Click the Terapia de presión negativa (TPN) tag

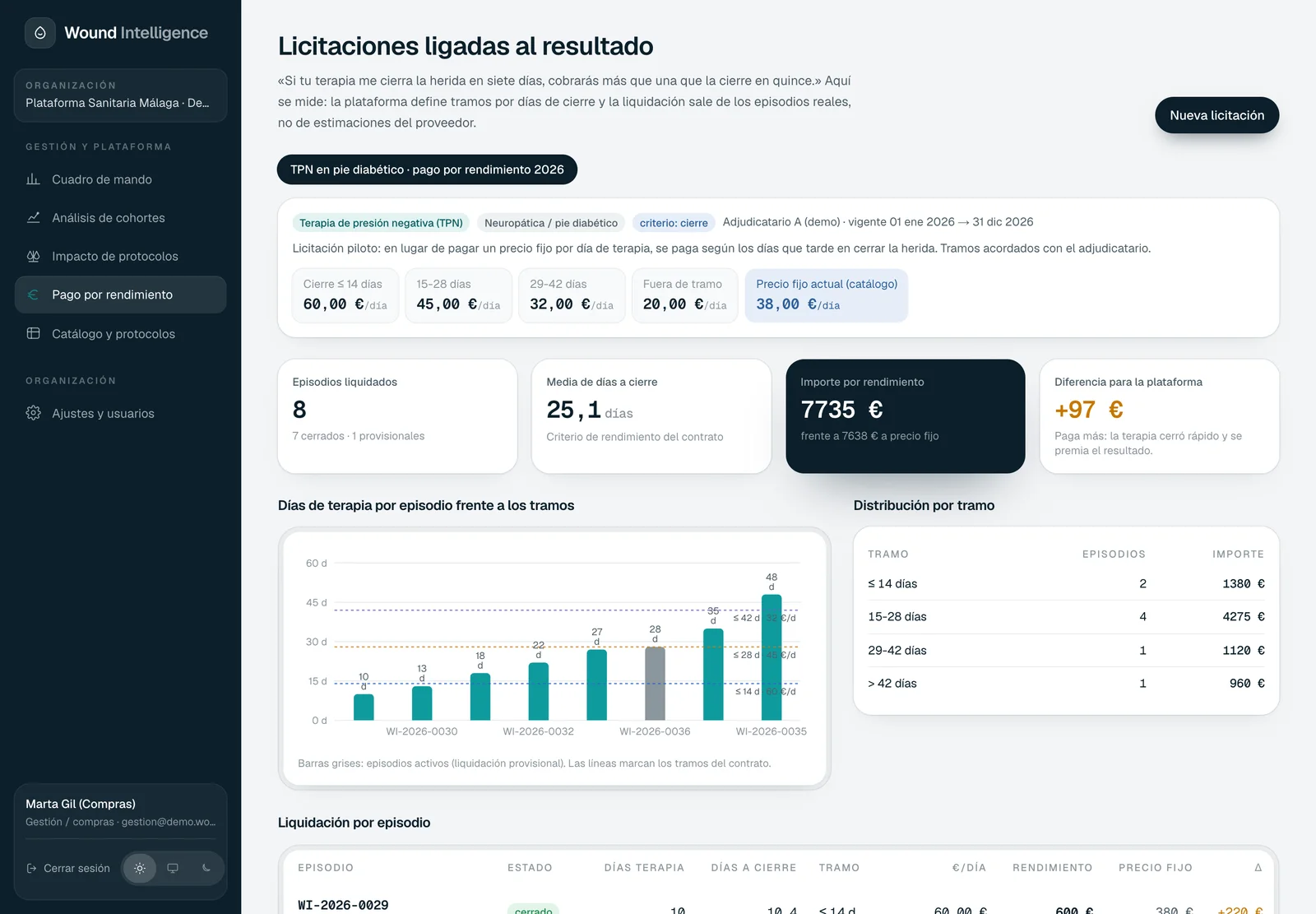[x=381, y=223]
